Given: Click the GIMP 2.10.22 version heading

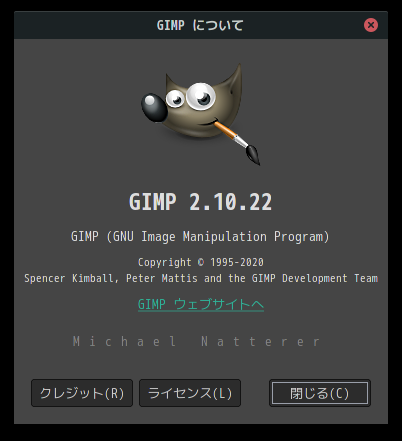Looking at the screenshot, I should 201,202.
